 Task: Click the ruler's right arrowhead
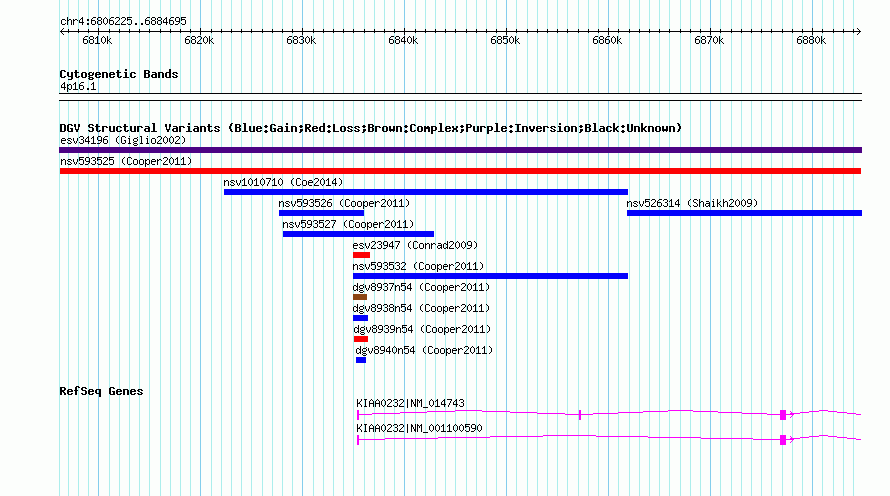tap(859, 31)
